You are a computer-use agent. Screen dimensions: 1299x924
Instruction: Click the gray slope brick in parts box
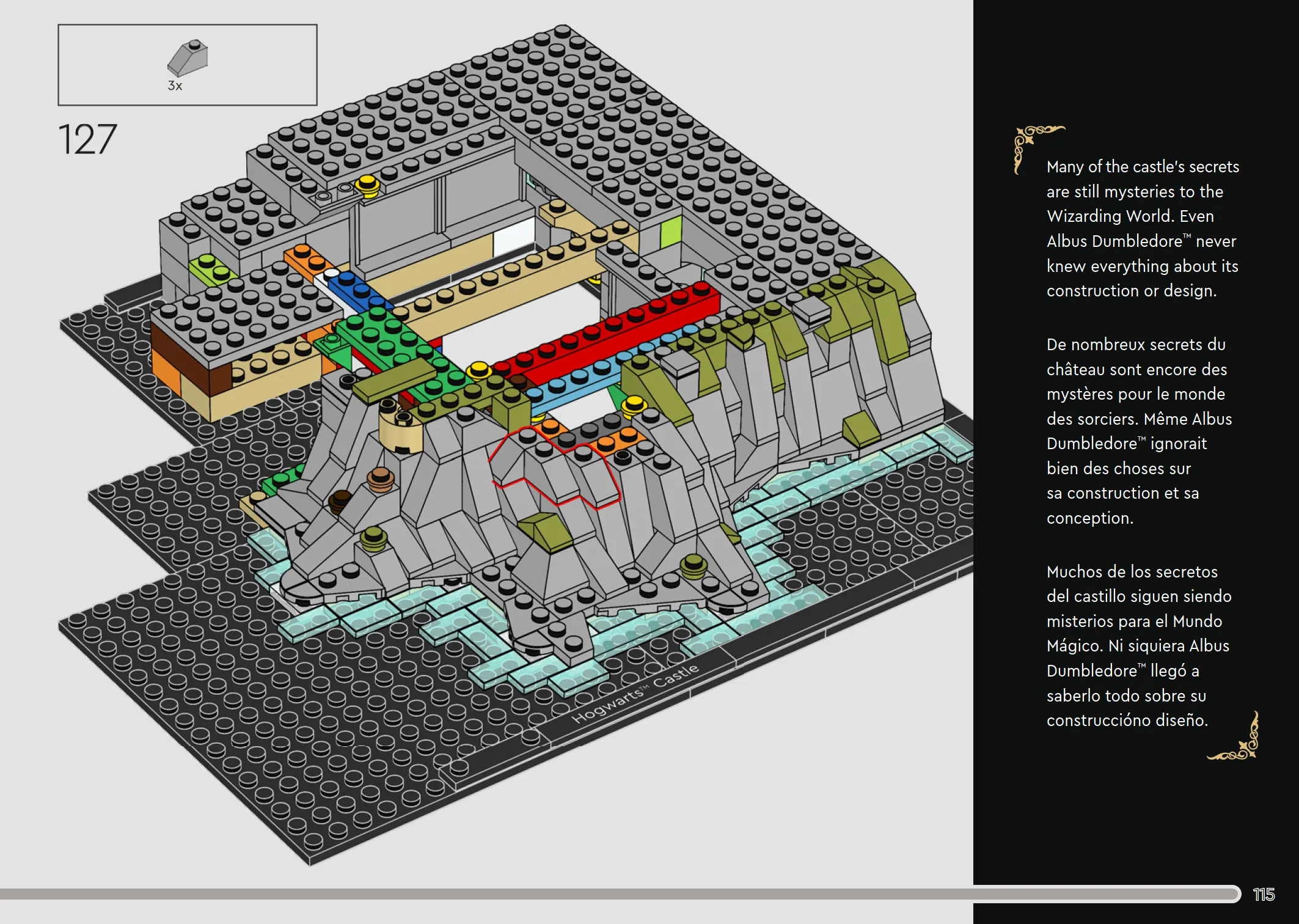pyautogui.click(x=188, y=57)
